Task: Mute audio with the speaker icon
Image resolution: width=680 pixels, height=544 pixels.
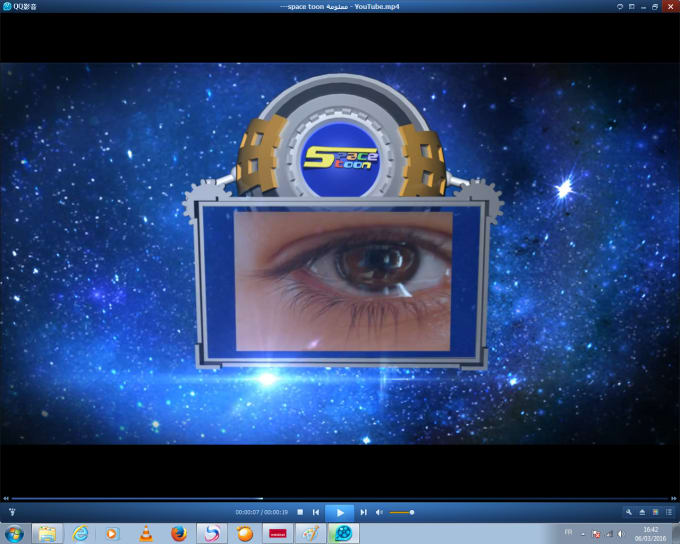Action: point(379,512)
